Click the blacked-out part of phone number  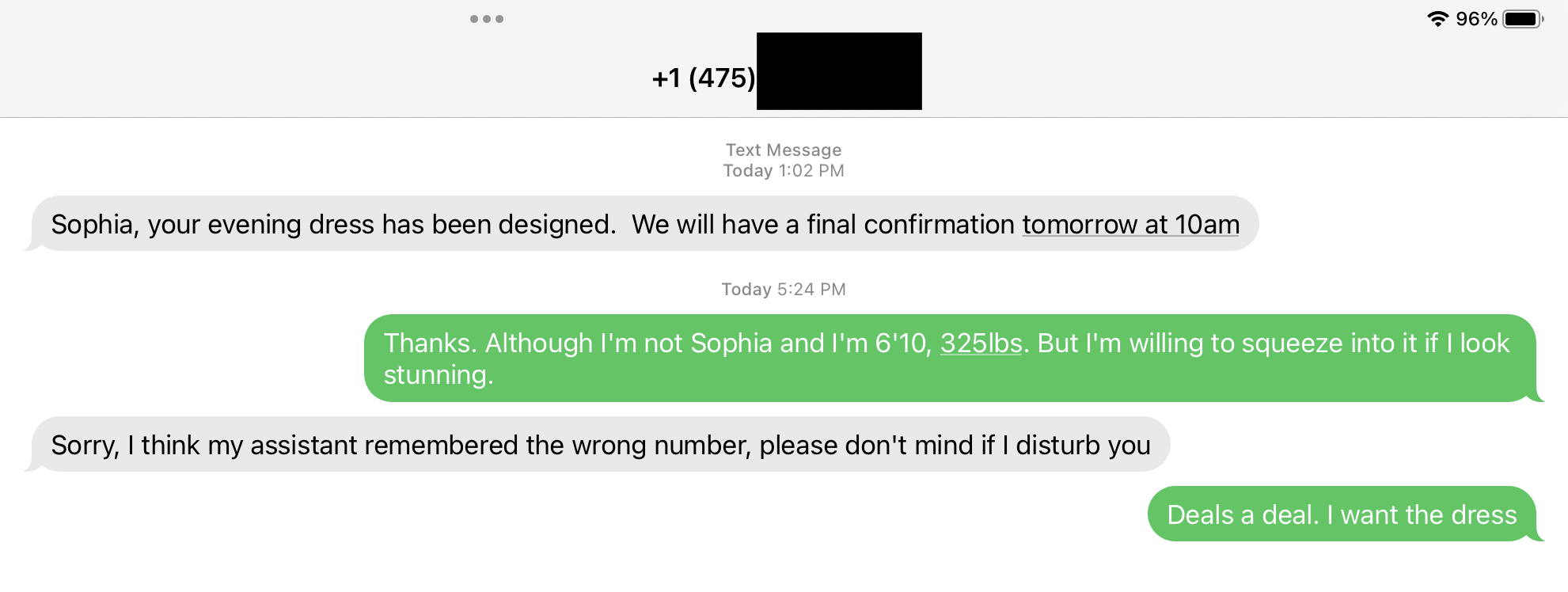point(839,71)
